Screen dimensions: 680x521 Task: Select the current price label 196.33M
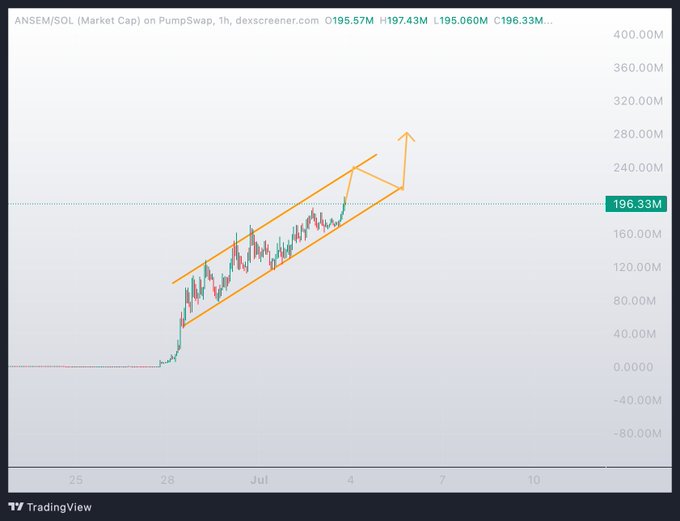coord(636,204)
